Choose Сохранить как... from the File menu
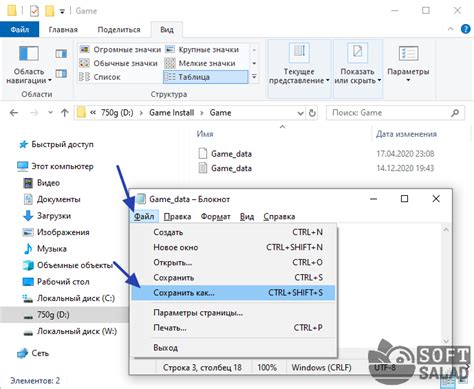This screenshot has height=389, width=474. (233, 293)
